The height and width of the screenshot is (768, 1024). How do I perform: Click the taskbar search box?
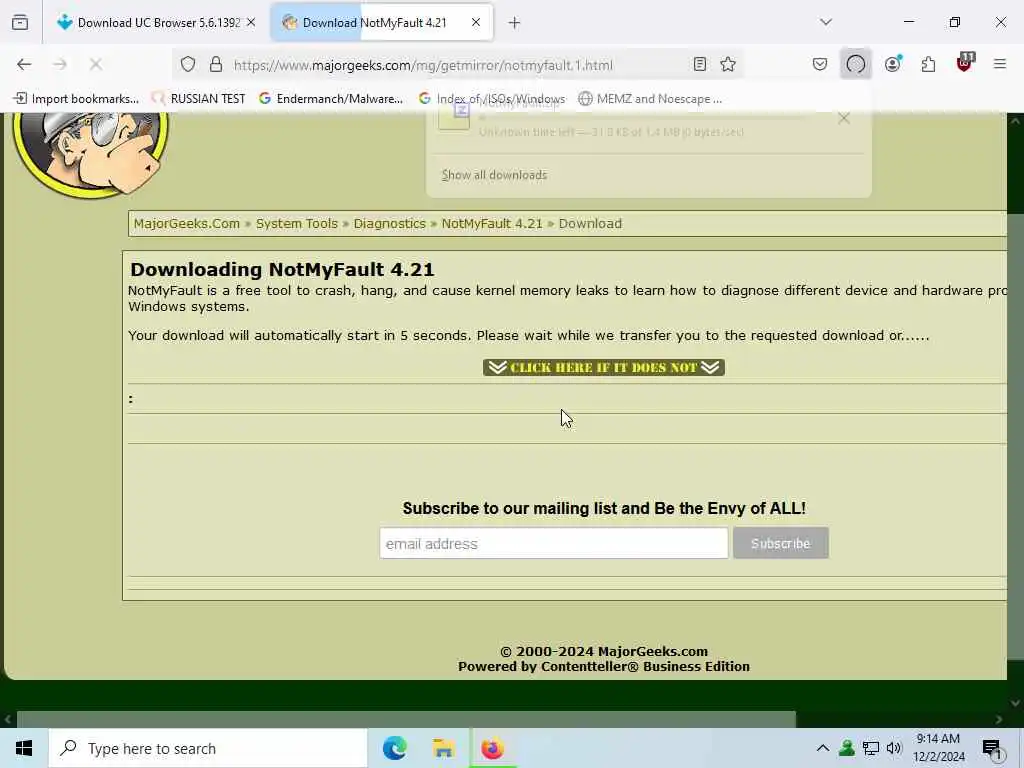[208, 748]
